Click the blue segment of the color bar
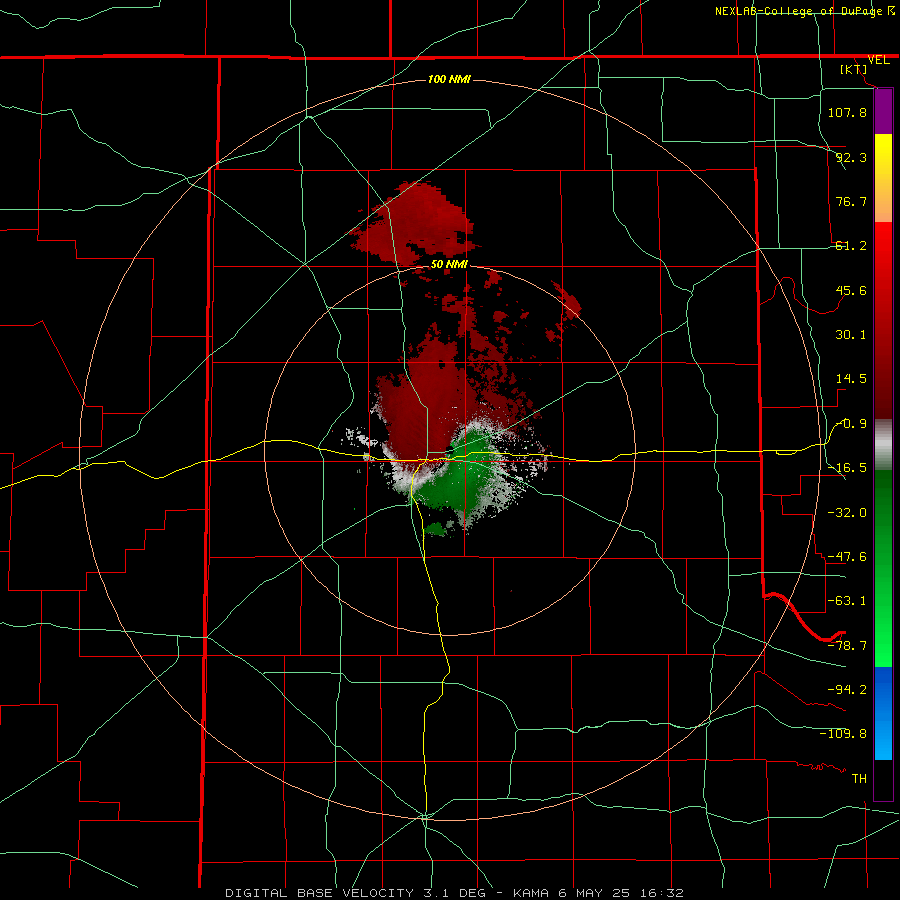The width and height of the screenshot is (900, 900). coord(883,713)
